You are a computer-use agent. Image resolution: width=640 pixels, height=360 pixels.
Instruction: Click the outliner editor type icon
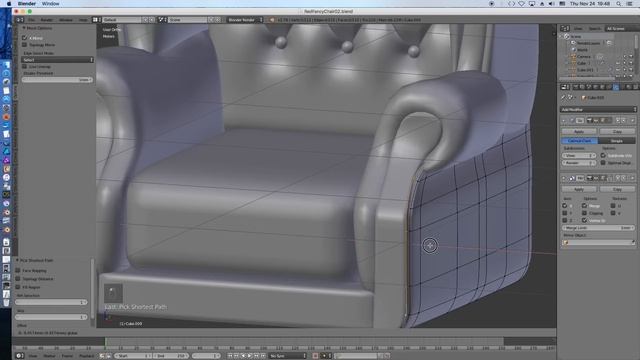pos(565,29)
